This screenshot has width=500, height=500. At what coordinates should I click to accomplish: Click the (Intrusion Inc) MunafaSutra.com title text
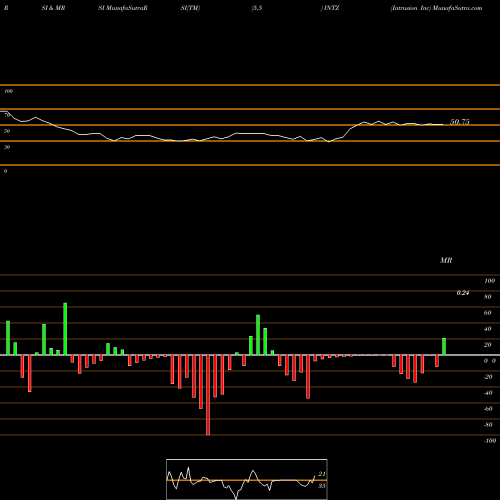click(x=436, y=8)
